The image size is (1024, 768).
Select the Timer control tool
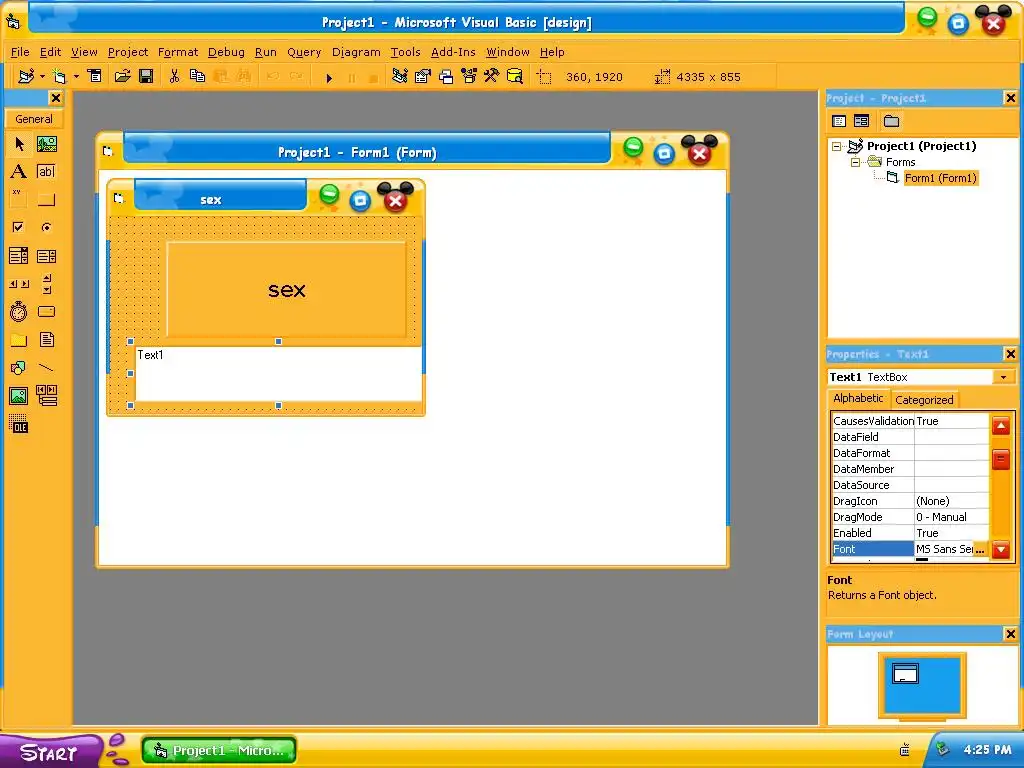[19, 312]
